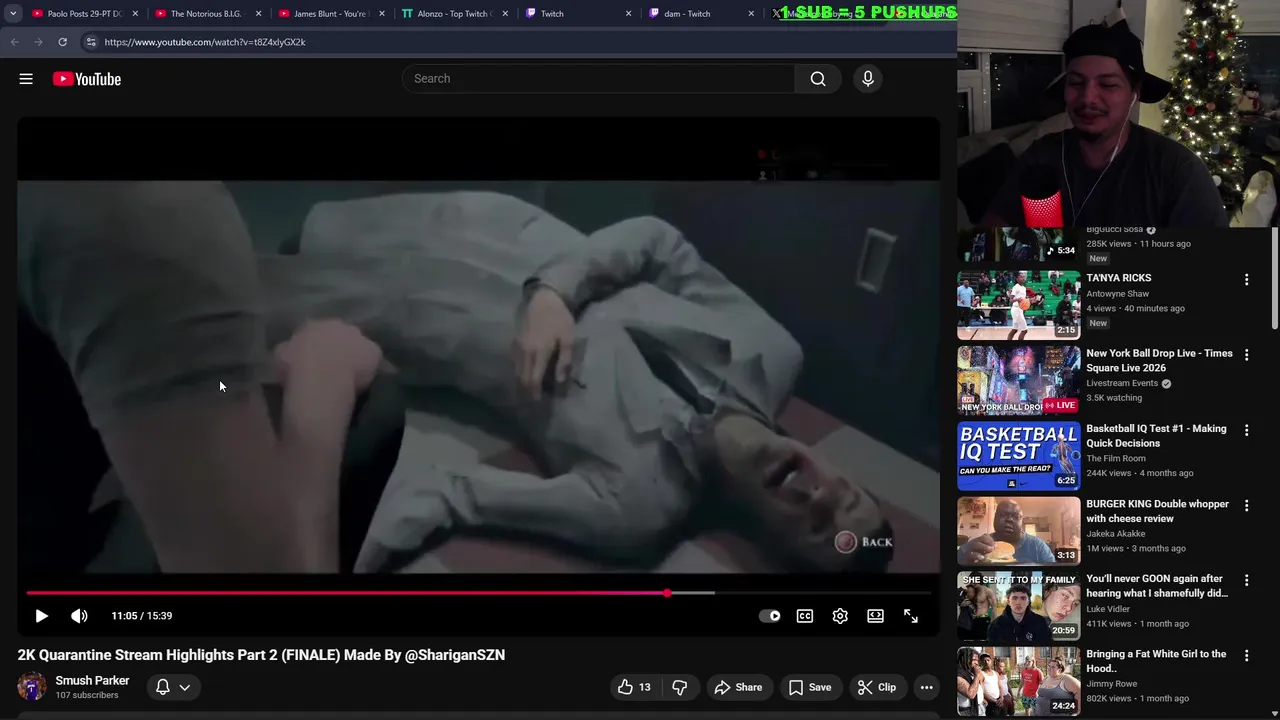Play the paused video
This screenshot has width=1280, height=720.
pyautogui.click(x=42, y=616)
